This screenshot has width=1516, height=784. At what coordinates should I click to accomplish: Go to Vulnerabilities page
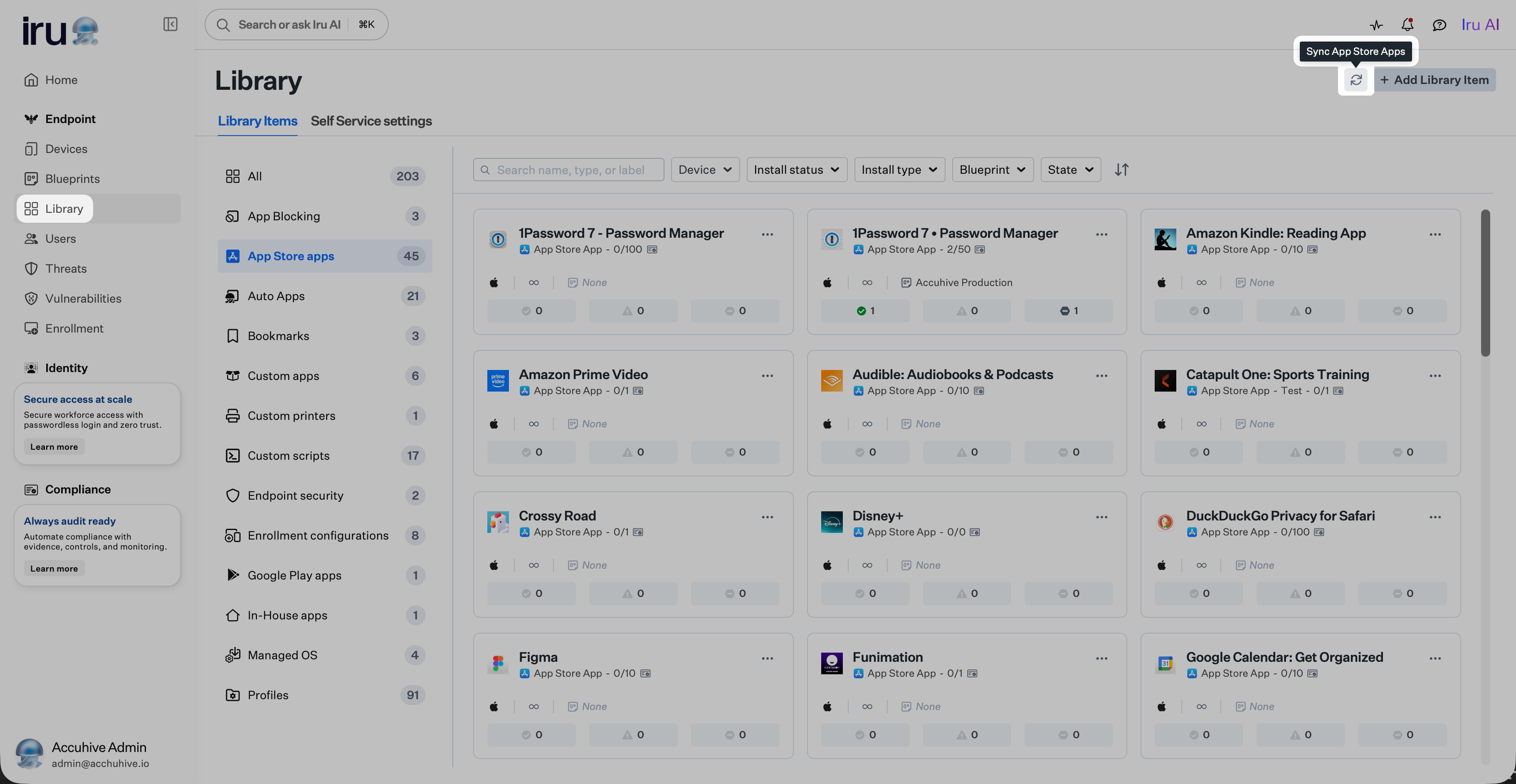pos(83,299)
